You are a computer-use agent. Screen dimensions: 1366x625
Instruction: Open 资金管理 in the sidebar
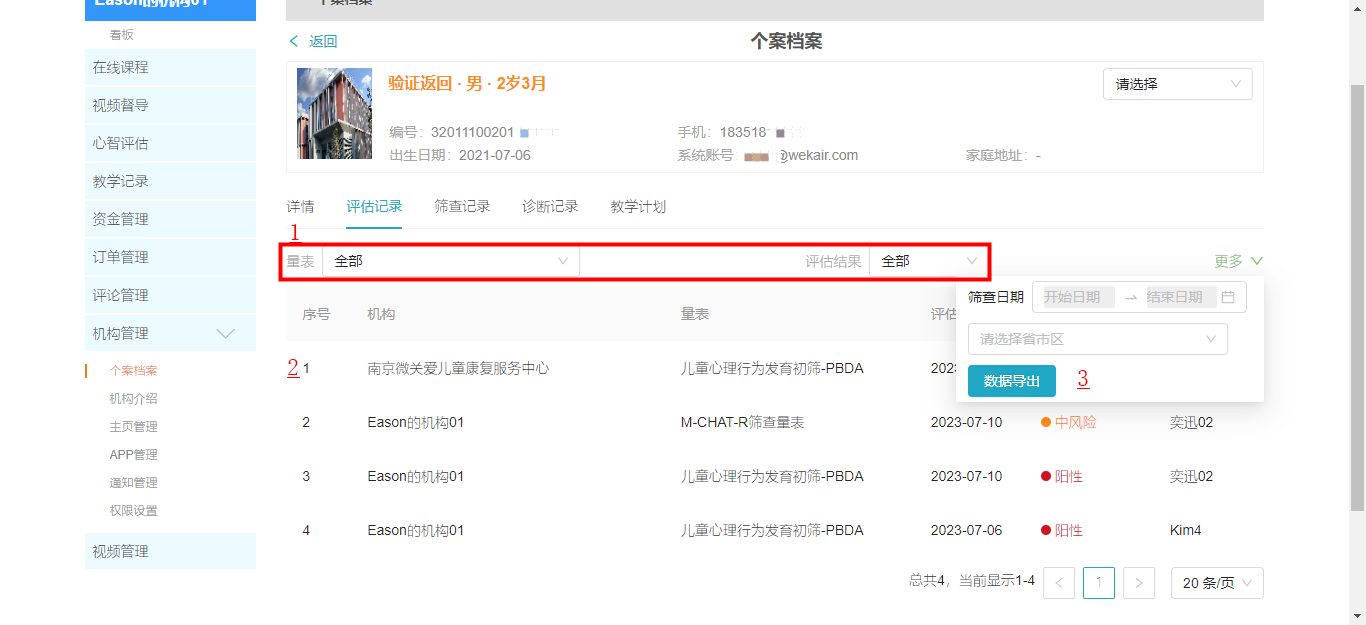click(170, 219)
